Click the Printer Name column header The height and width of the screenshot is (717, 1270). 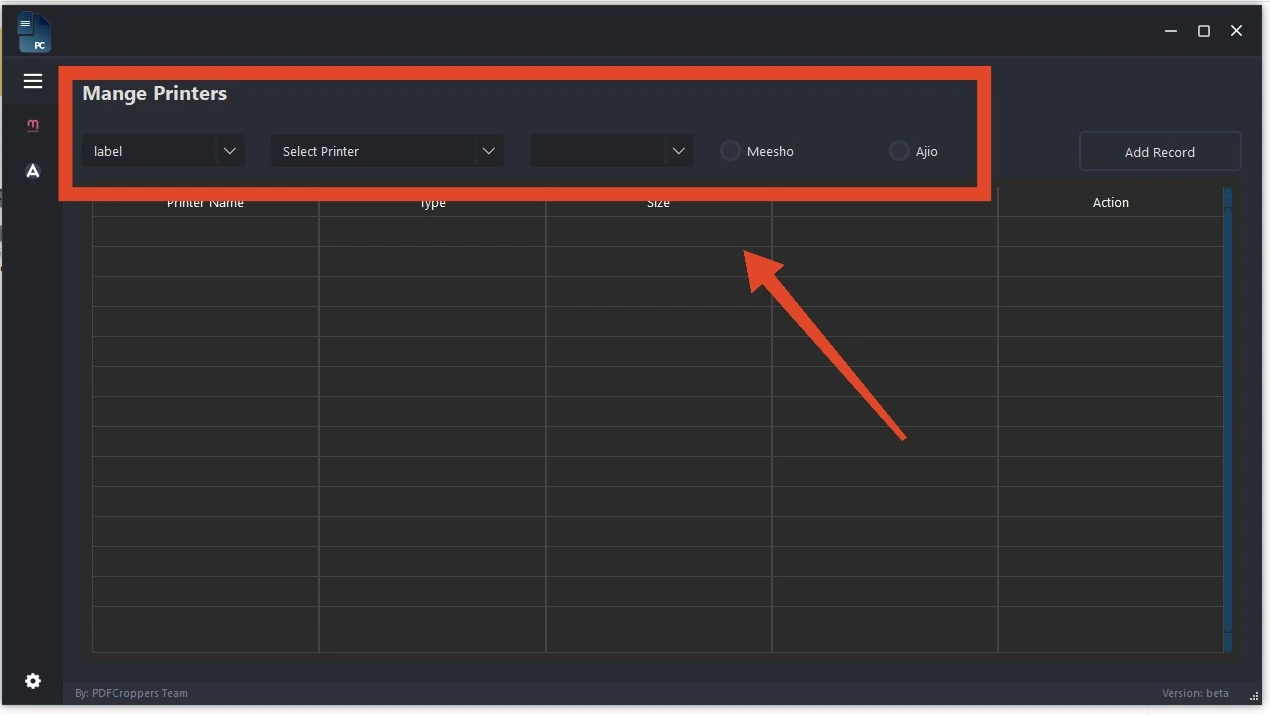(205, 204)
